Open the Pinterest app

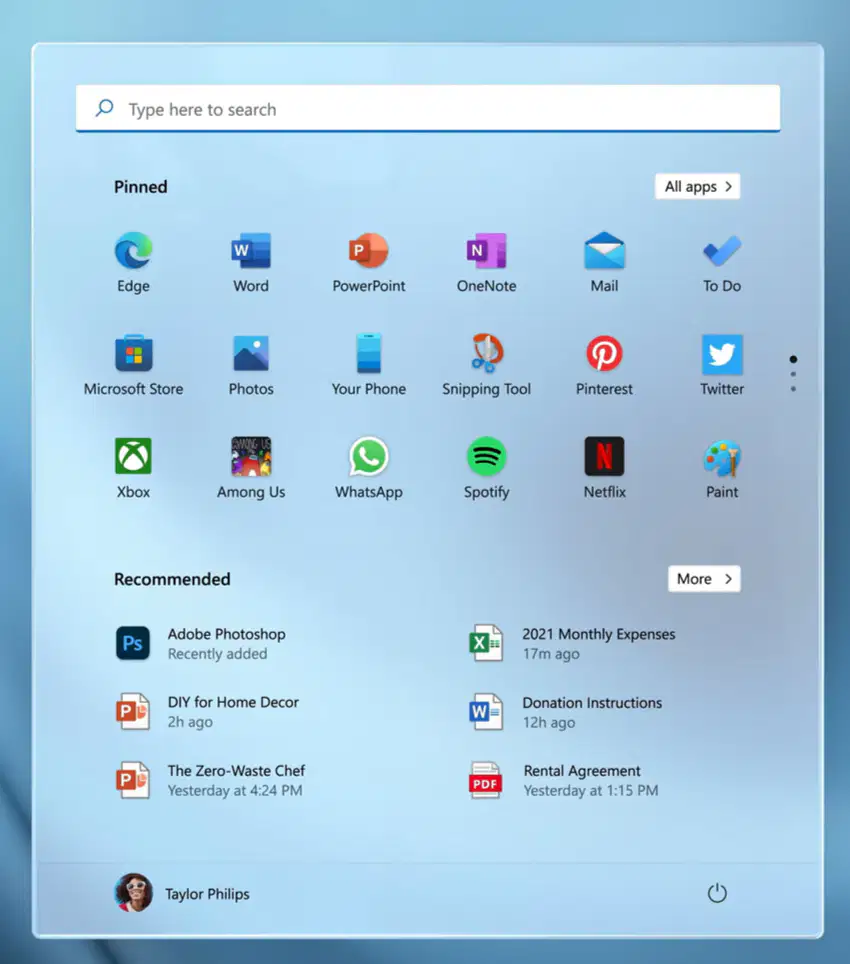[x=604, y=365]
